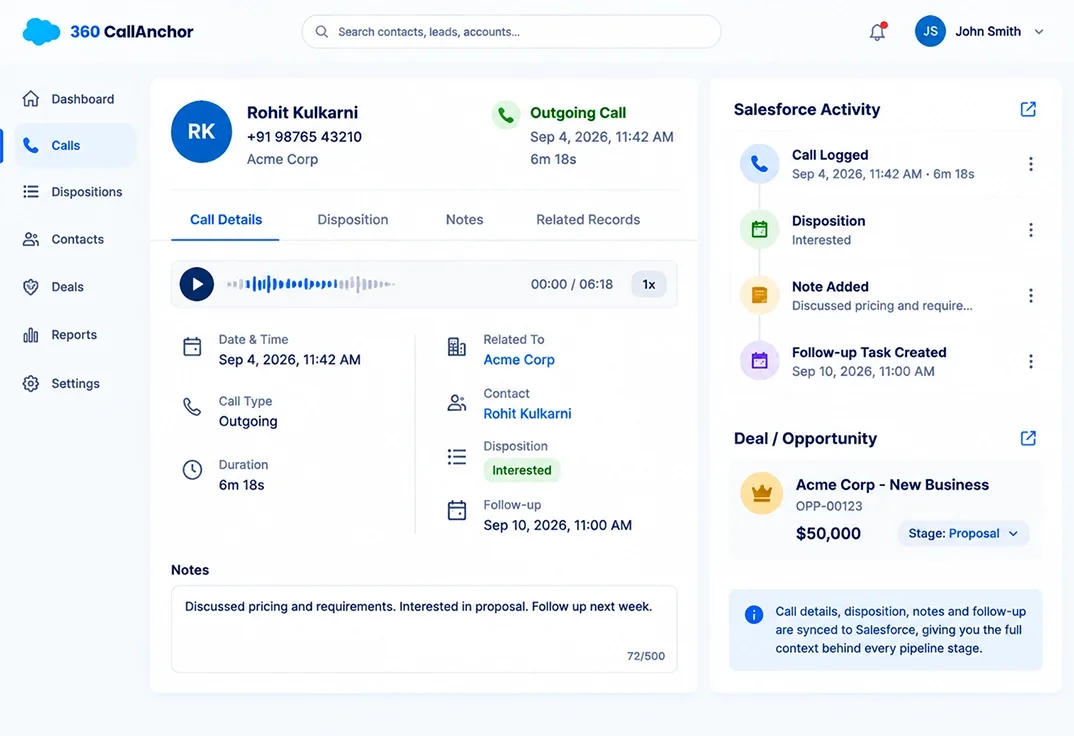Open Deal / Opportunity in external view
1074x736 pixels.
coord(1028,438)
